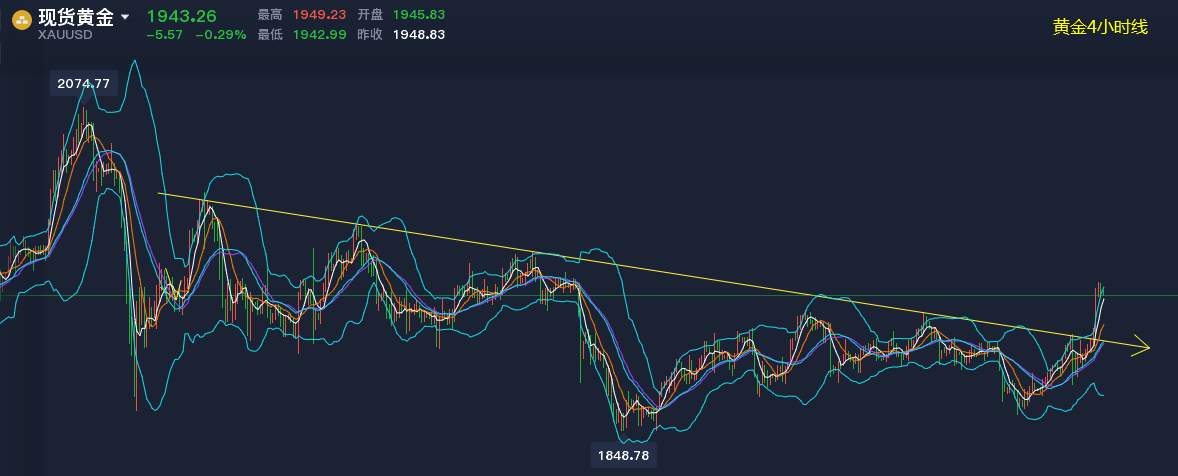Click the 黄金4小时线 chart label
The height and width of the screenshot is (476, 1178).
[1101, 28]
